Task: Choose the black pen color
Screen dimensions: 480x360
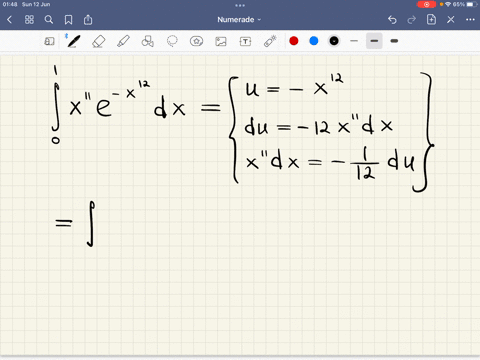Action: coord(334,41)
